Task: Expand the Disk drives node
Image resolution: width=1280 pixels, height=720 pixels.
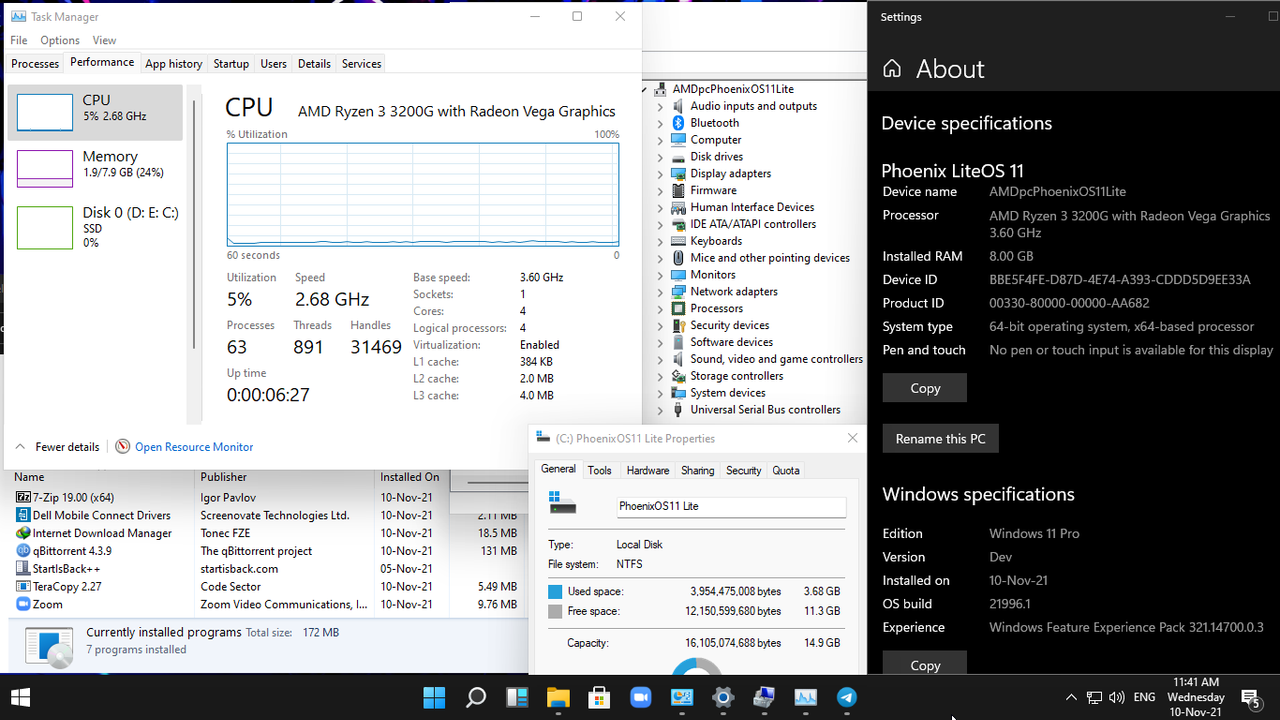Action: coord(660,157)
